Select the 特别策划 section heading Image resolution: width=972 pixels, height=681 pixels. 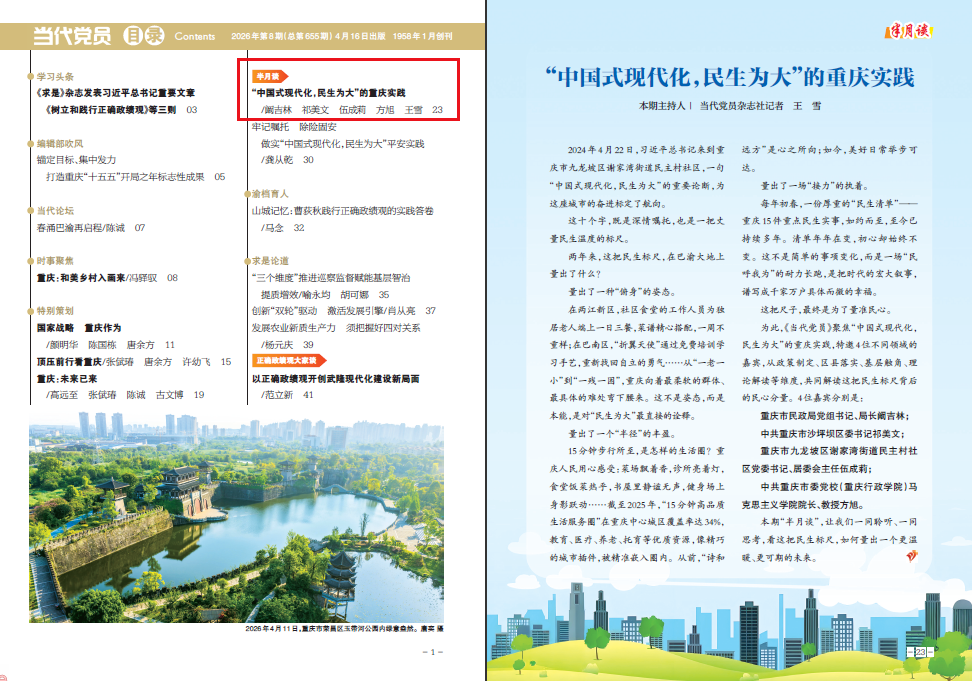point(55,311)
